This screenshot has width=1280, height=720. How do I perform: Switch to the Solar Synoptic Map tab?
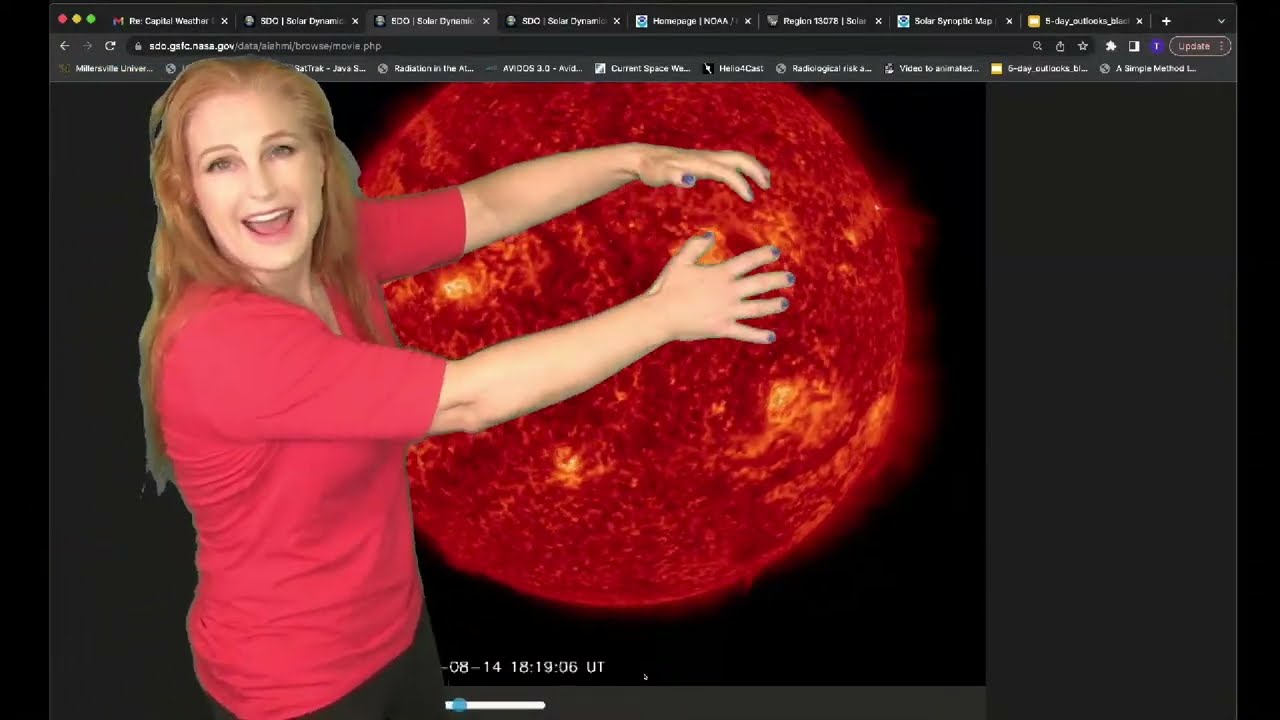tap(954, 21)
